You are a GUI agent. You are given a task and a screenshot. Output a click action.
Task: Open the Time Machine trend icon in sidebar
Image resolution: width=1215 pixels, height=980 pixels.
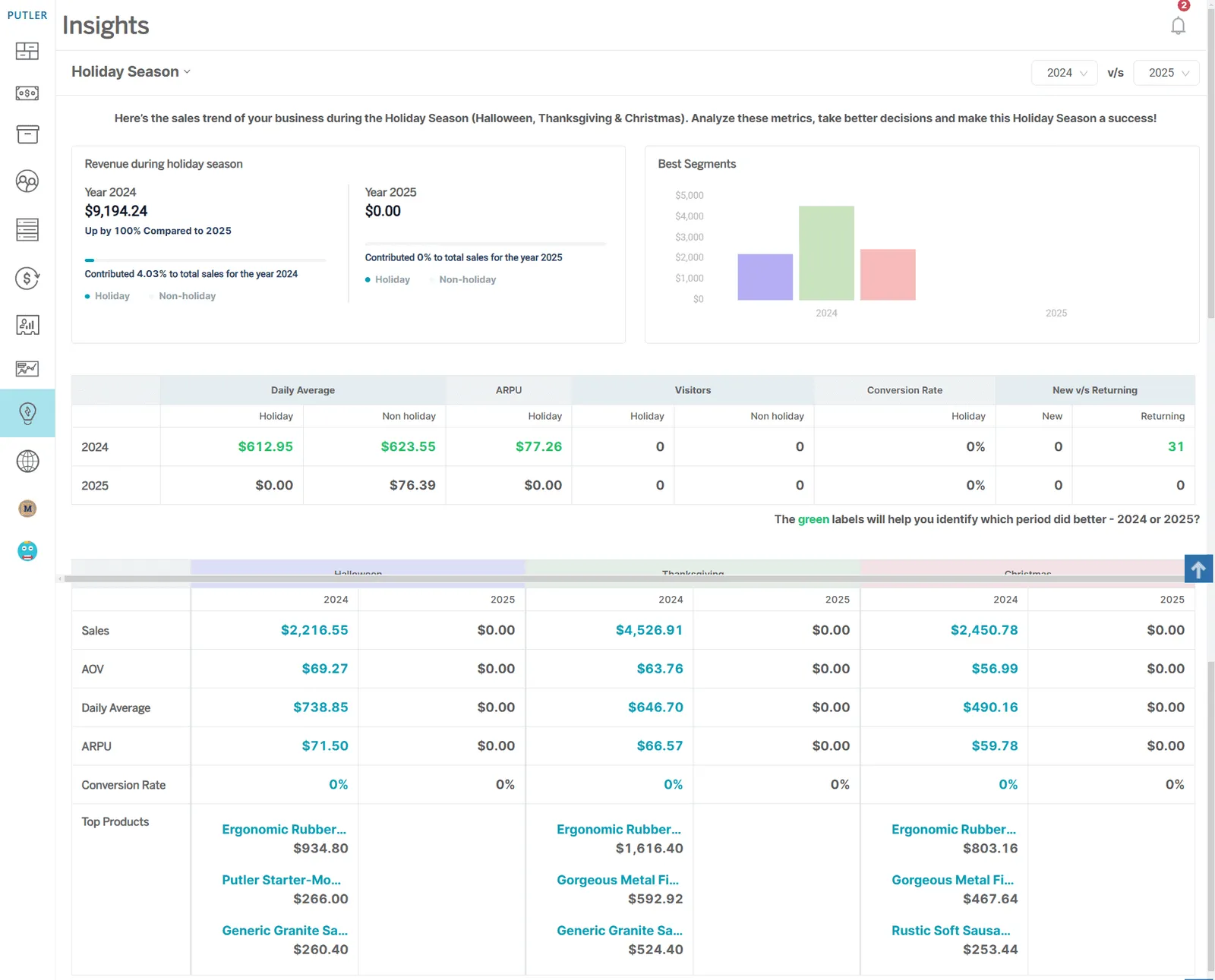coord(27,368)
